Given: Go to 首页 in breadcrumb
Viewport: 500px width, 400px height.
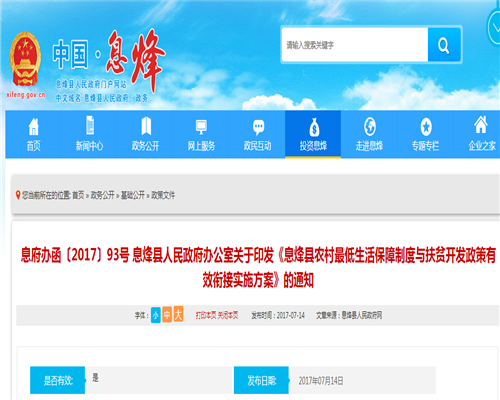Looking at the screenshot, I should pos(78,195).
